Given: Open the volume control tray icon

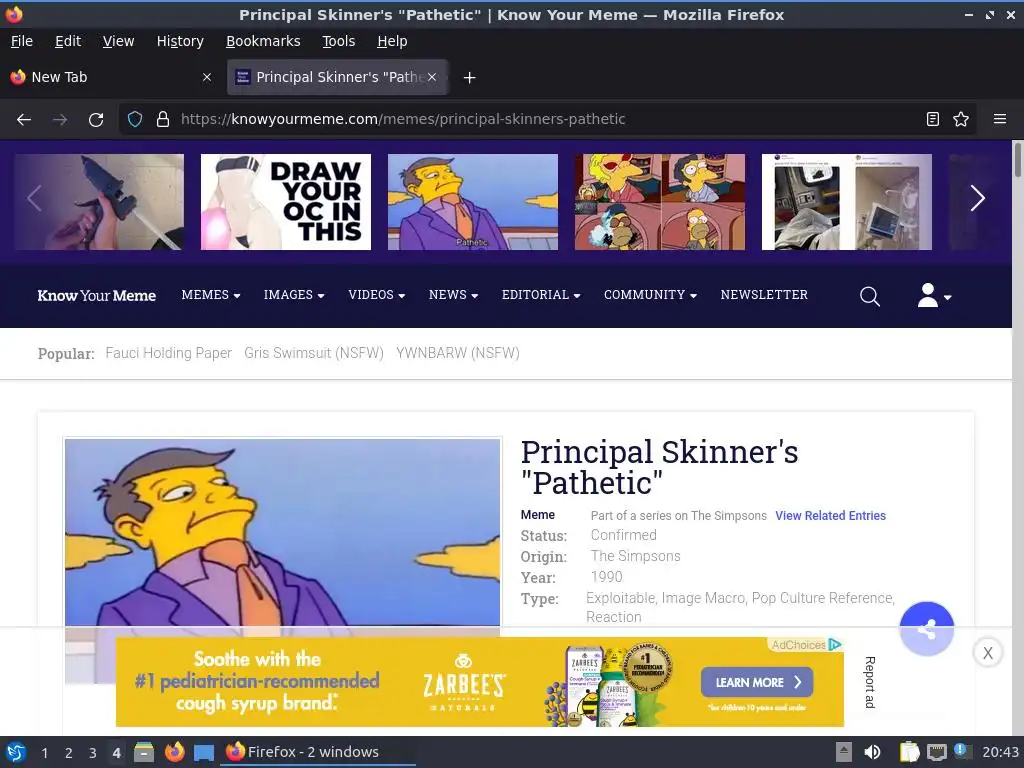Looking at the screenshot, I should point(872,752).
